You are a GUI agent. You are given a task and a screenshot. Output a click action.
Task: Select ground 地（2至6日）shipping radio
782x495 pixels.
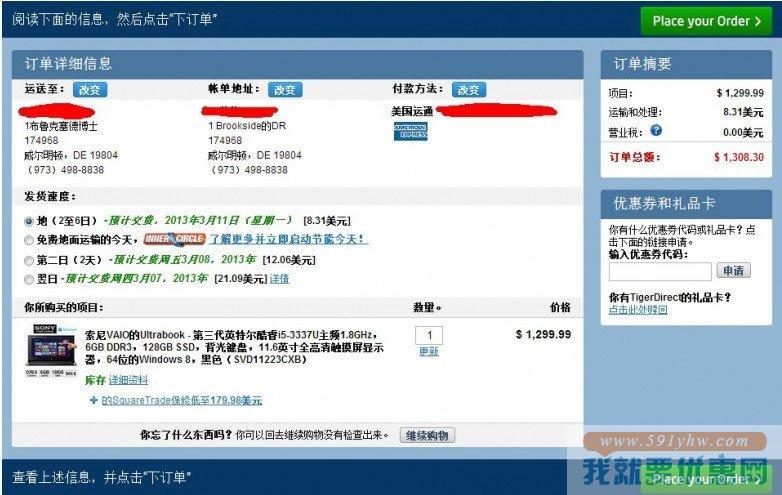pos(29,221)
